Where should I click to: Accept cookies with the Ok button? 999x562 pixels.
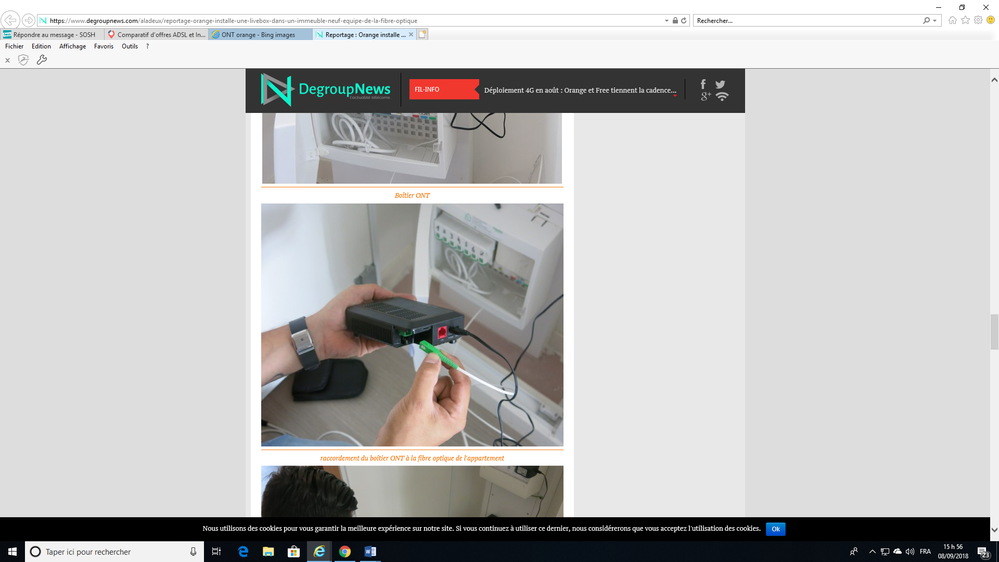tap(775, 529)
